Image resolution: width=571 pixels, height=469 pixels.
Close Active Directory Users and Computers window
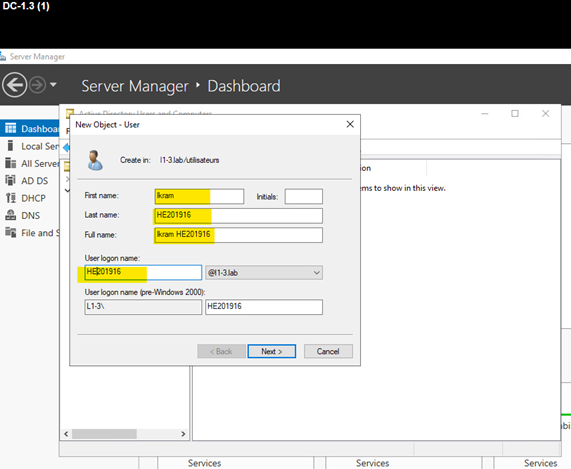(546, 114)
